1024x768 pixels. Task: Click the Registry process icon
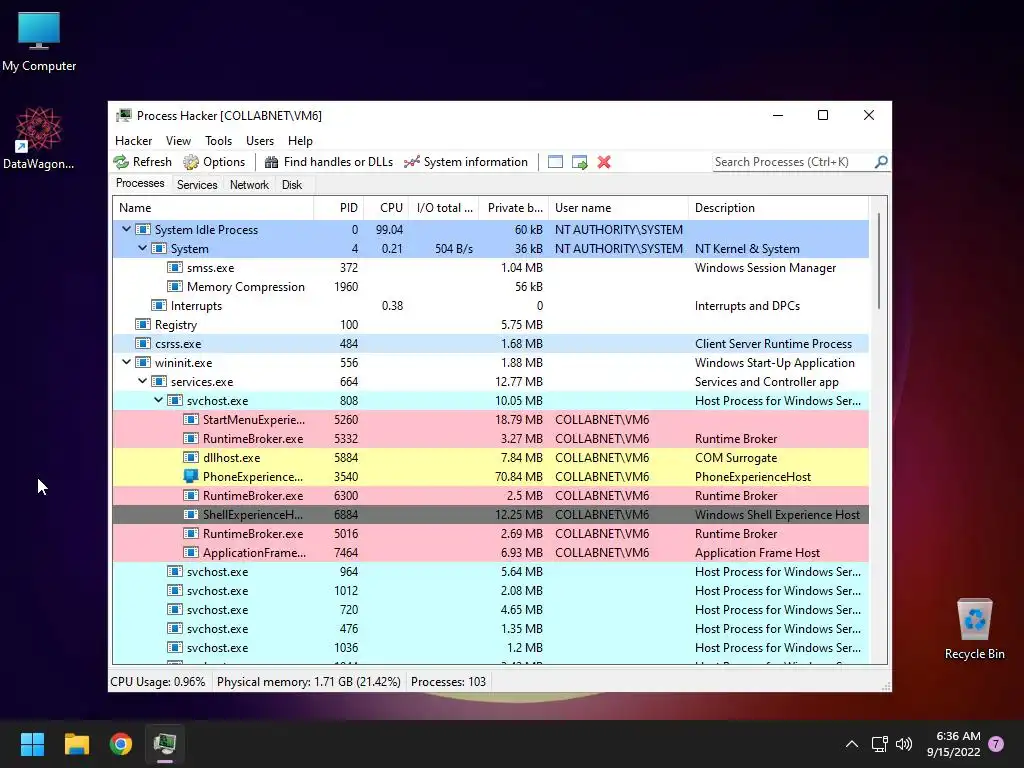click(x=142, y=325)
